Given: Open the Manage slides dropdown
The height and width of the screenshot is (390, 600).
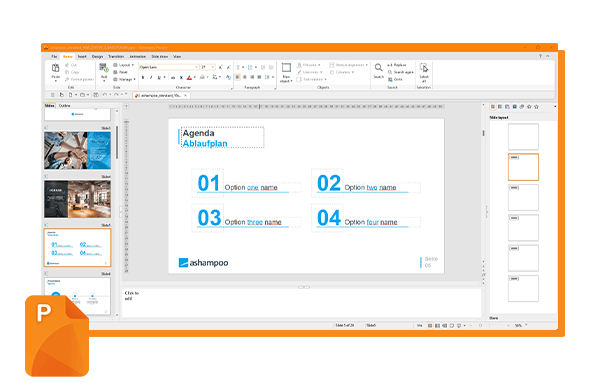Looking at the screenshot, I should 124,79.
